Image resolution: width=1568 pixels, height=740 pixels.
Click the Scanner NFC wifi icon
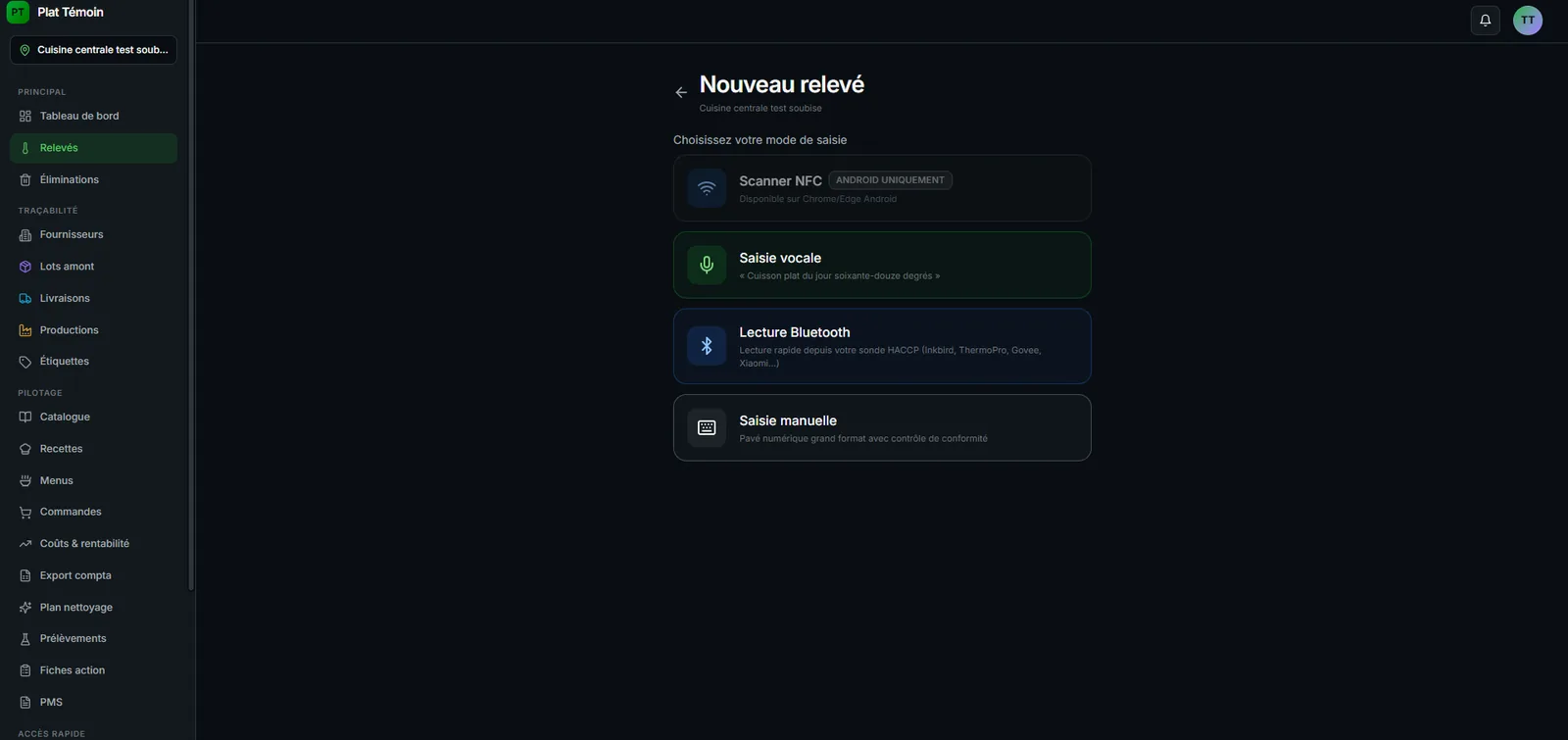coord(707,188)
